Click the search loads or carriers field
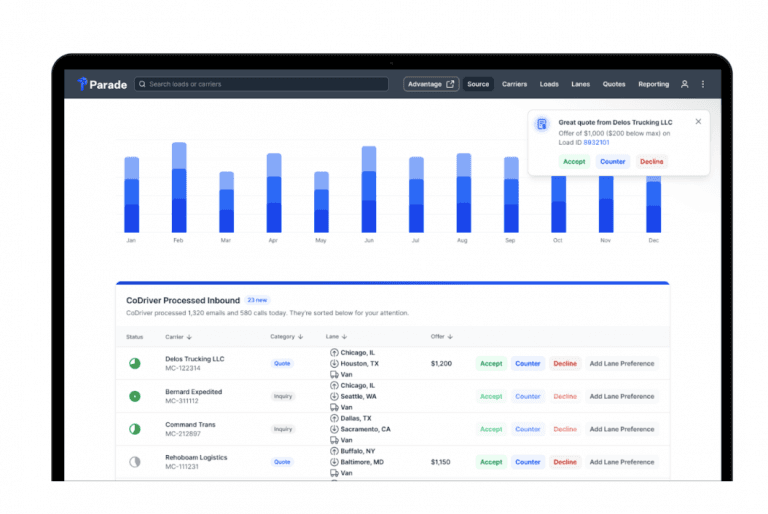 [262, 84]
